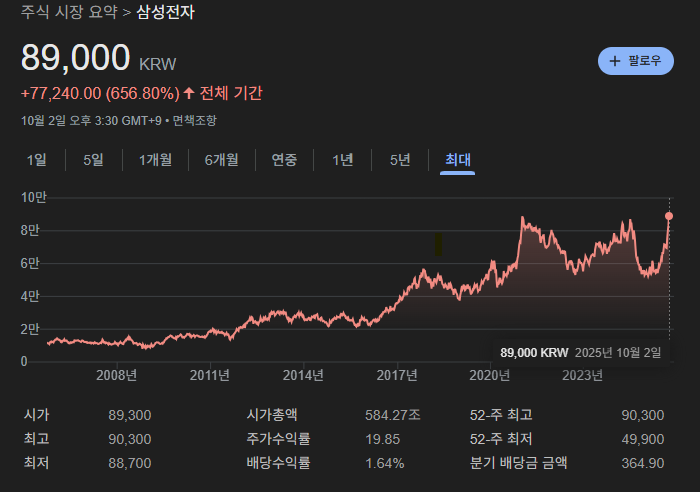Click the 52-주 최고 label

(501, 415)
